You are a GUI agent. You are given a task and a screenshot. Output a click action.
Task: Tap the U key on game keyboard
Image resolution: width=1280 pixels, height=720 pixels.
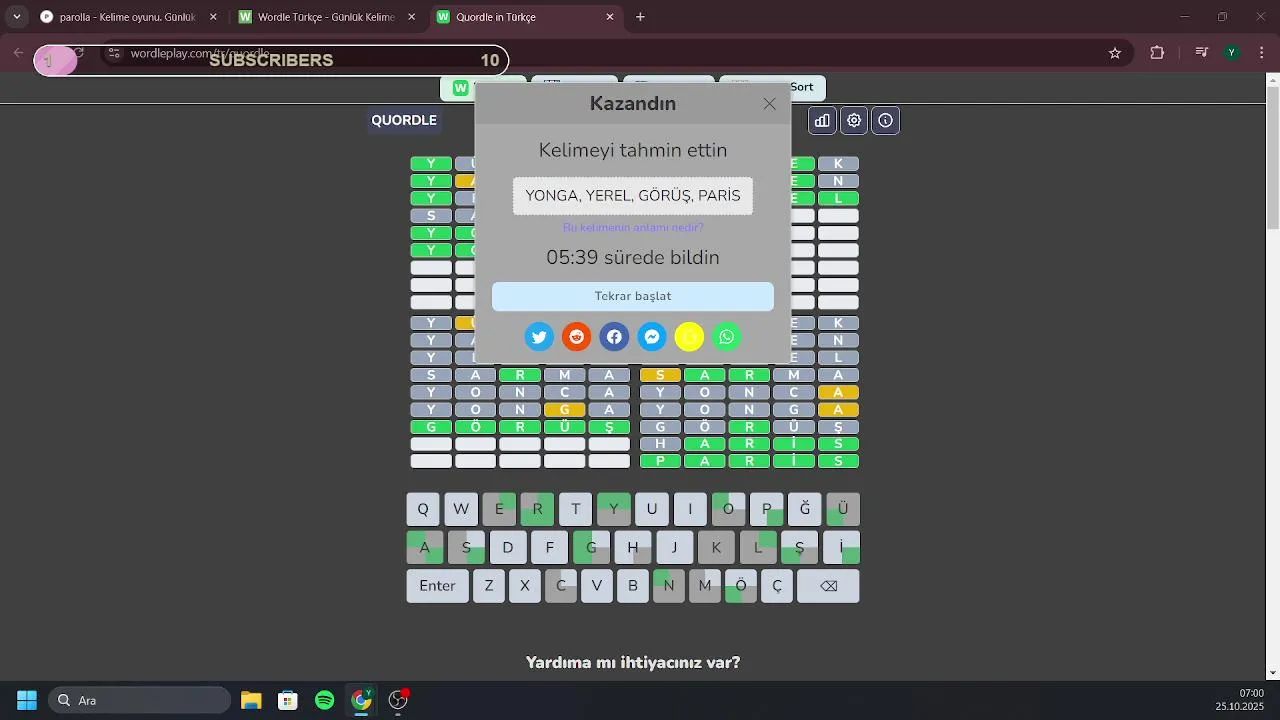click(x=652, y=509)
